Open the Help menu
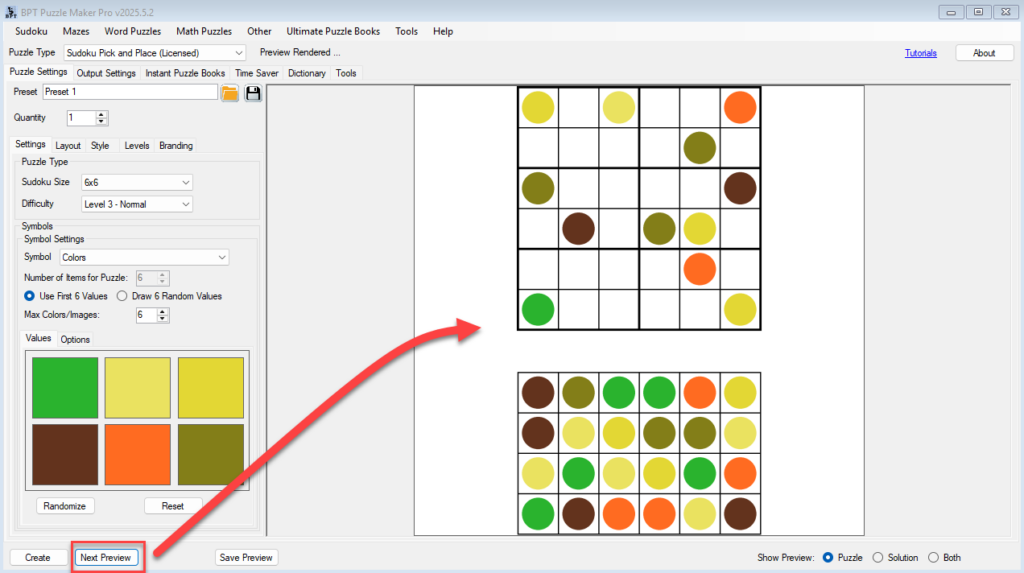Image resolution: width=1024 pixels, height=573 pixels. click(443, 31)
